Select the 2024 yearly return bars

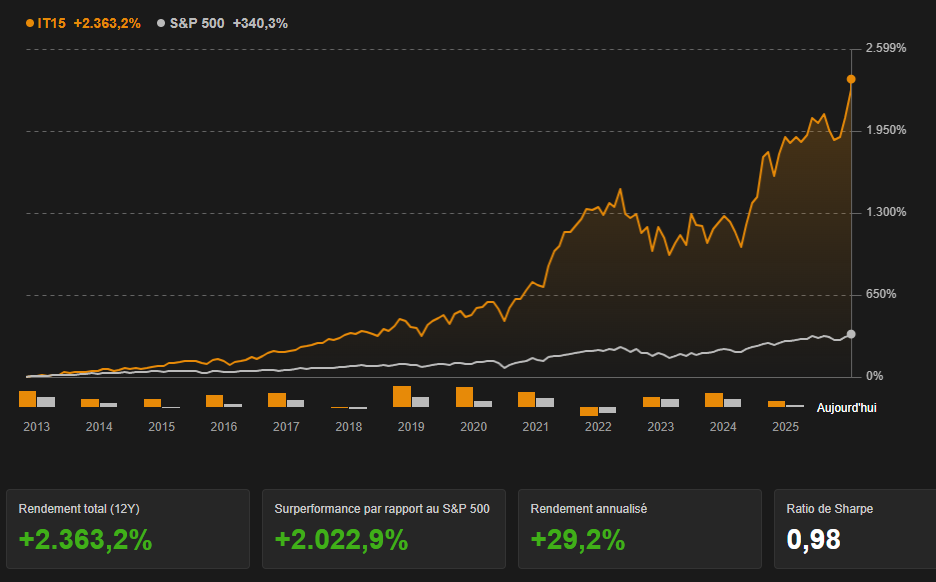pos(722,400)
